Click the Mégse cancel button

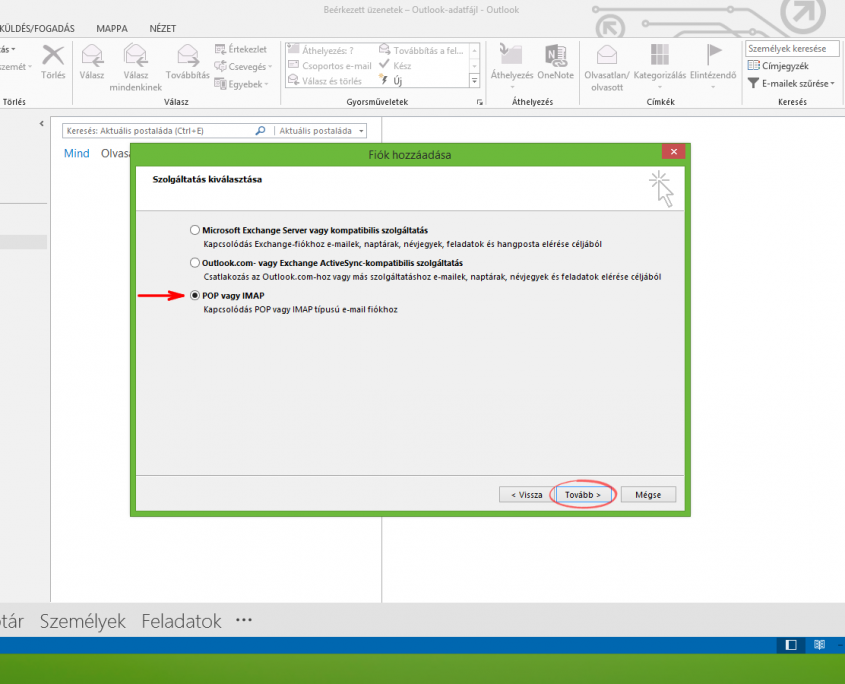coord(648,494)
